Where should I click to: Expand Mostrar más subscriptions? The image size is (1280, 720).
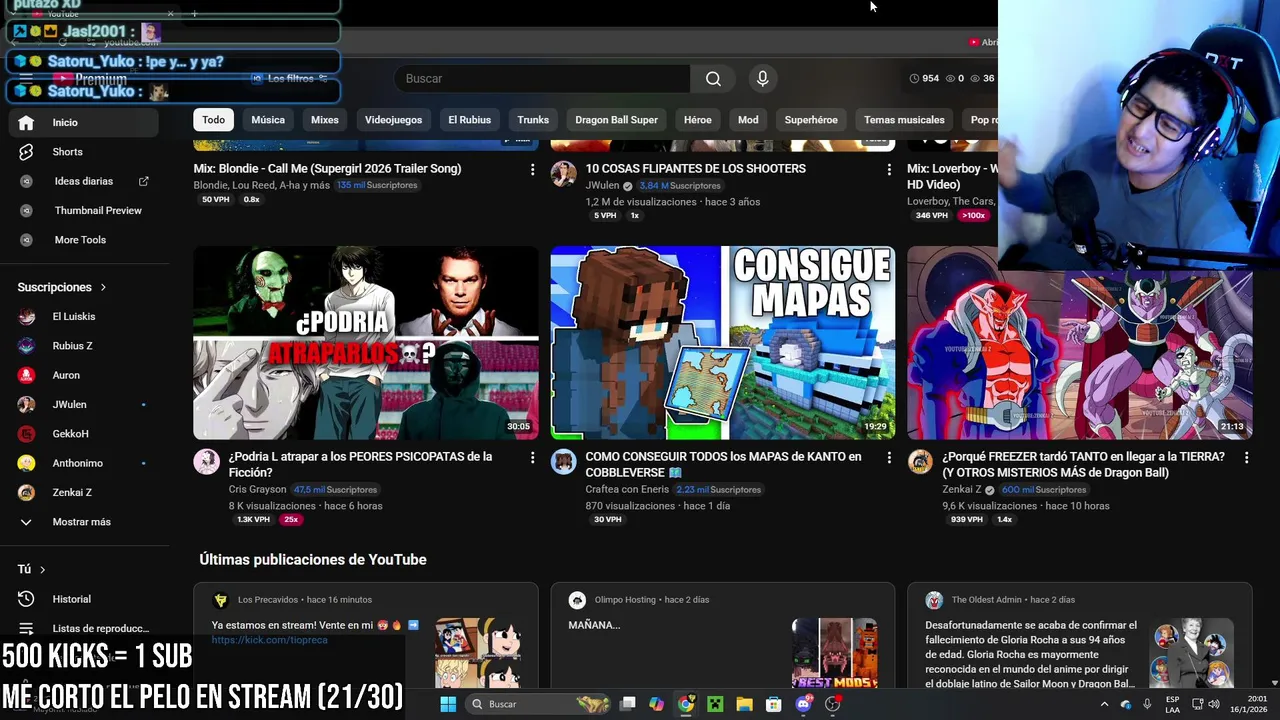(83, 522)
